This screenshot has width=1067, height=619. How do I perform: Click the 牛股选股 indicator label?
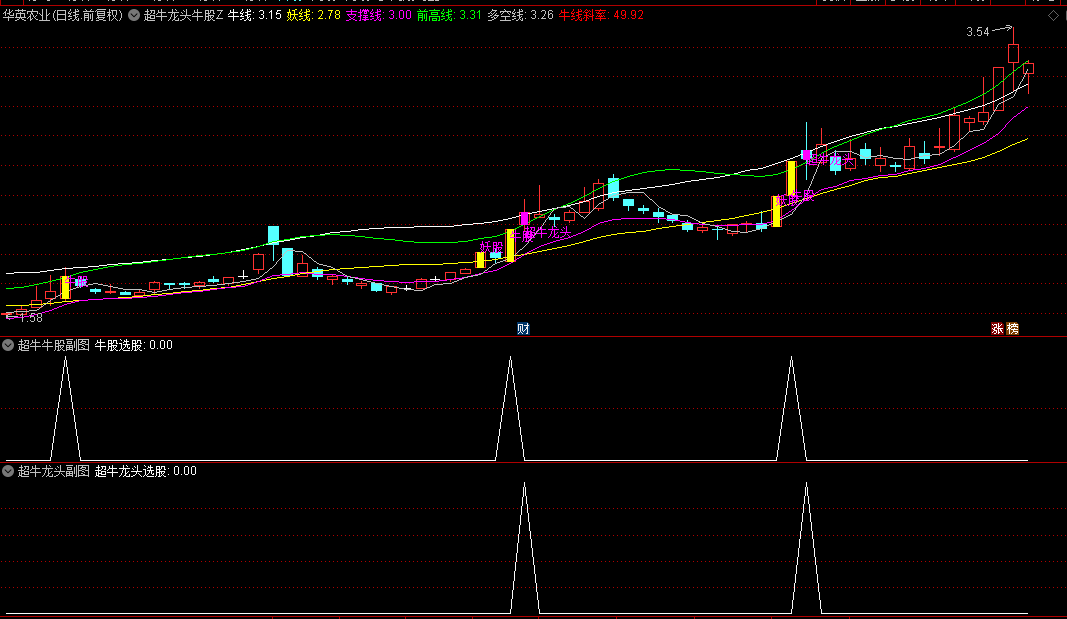coord(120,345)
